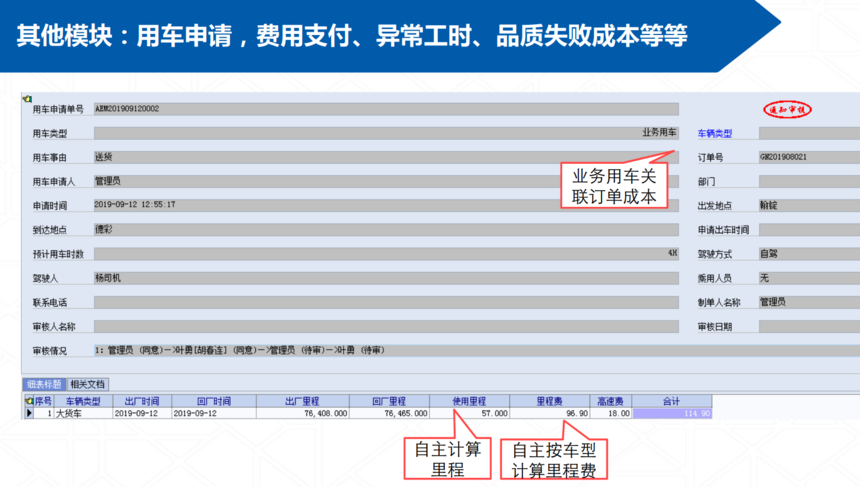
Task: Click the 76,465.000 mileage cell
Action: coord(389,414)
